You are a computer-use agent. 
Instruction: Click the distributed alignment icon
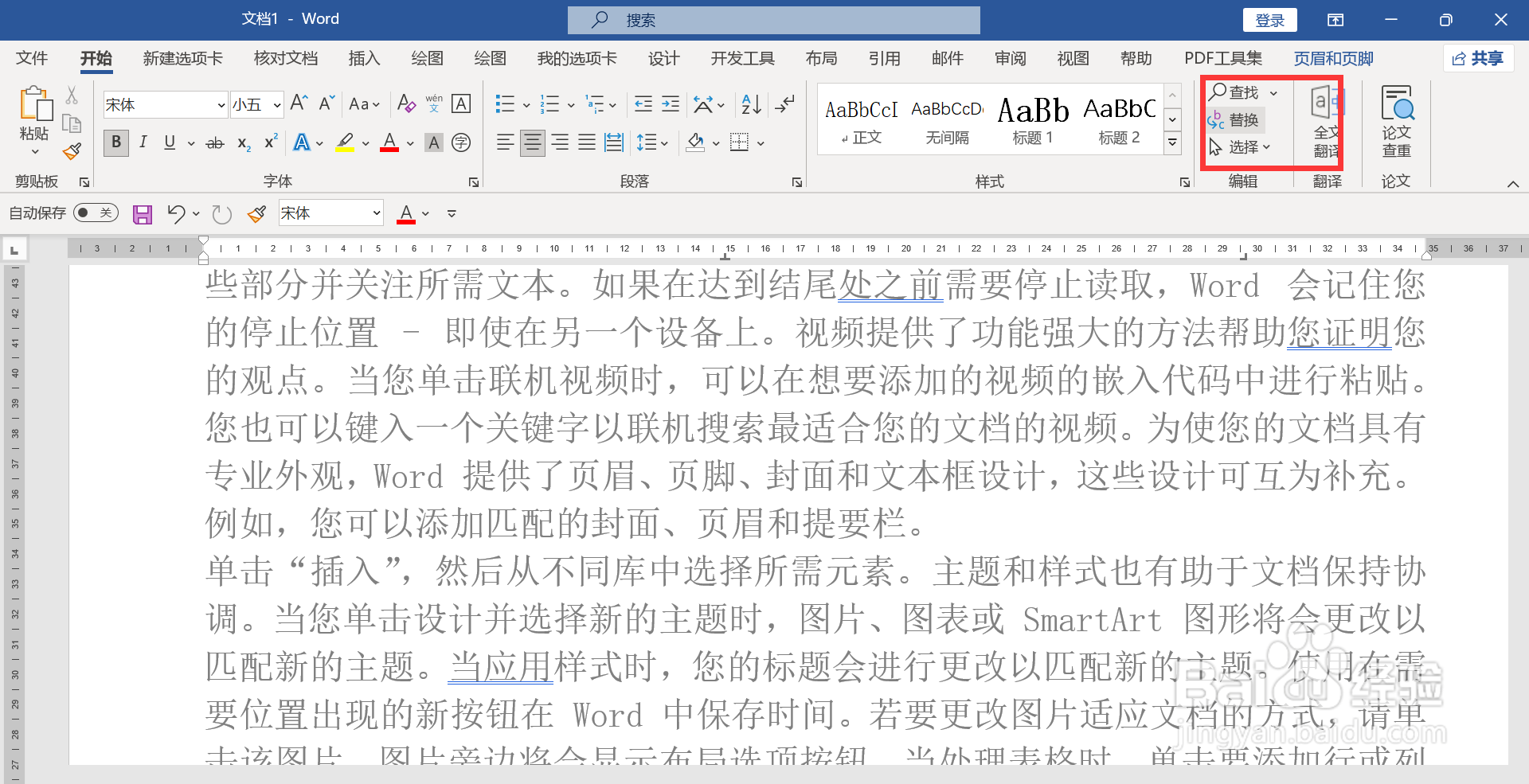(x=614, y=142)
